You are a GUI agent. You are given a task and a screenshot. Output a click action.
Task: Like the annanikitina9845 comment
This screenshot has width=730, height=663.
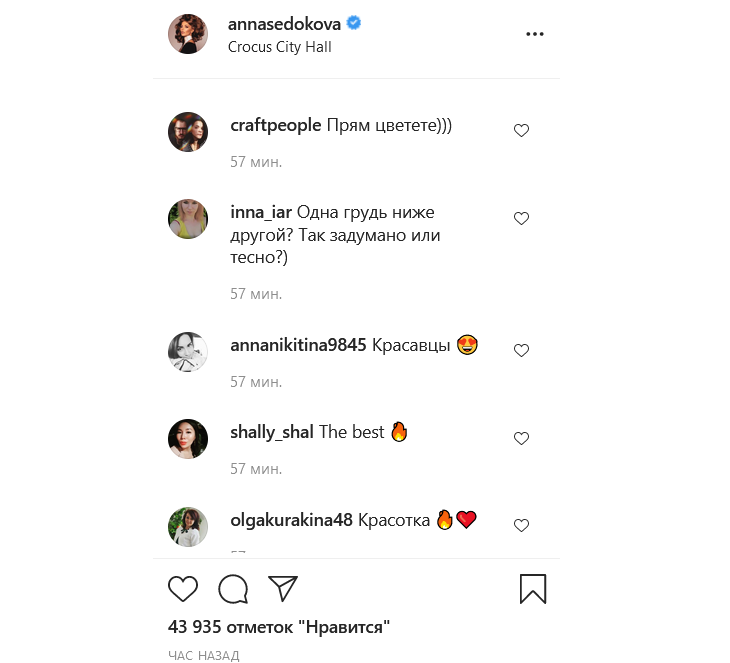pyautogui.click(x=521, y=350)
